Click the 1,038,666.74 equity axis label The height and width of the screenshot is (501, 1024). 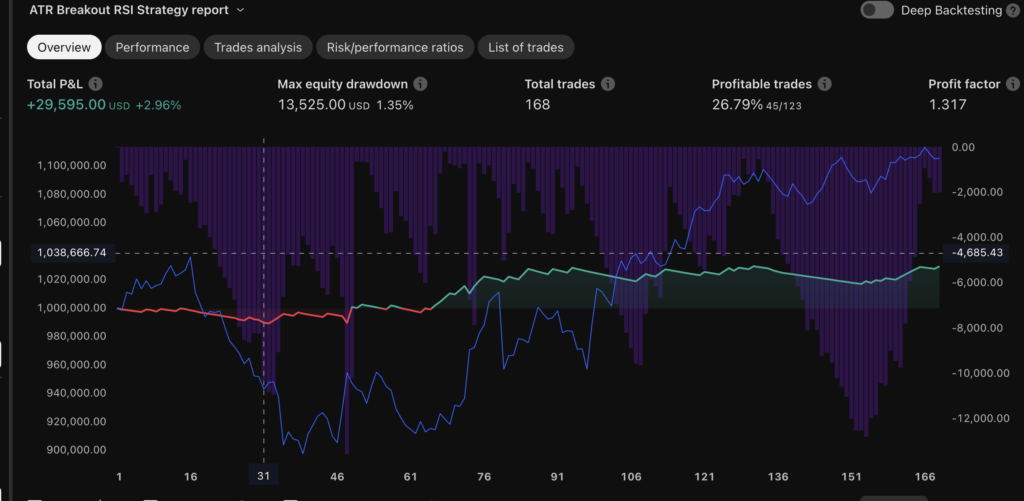(x=73, y=254)
